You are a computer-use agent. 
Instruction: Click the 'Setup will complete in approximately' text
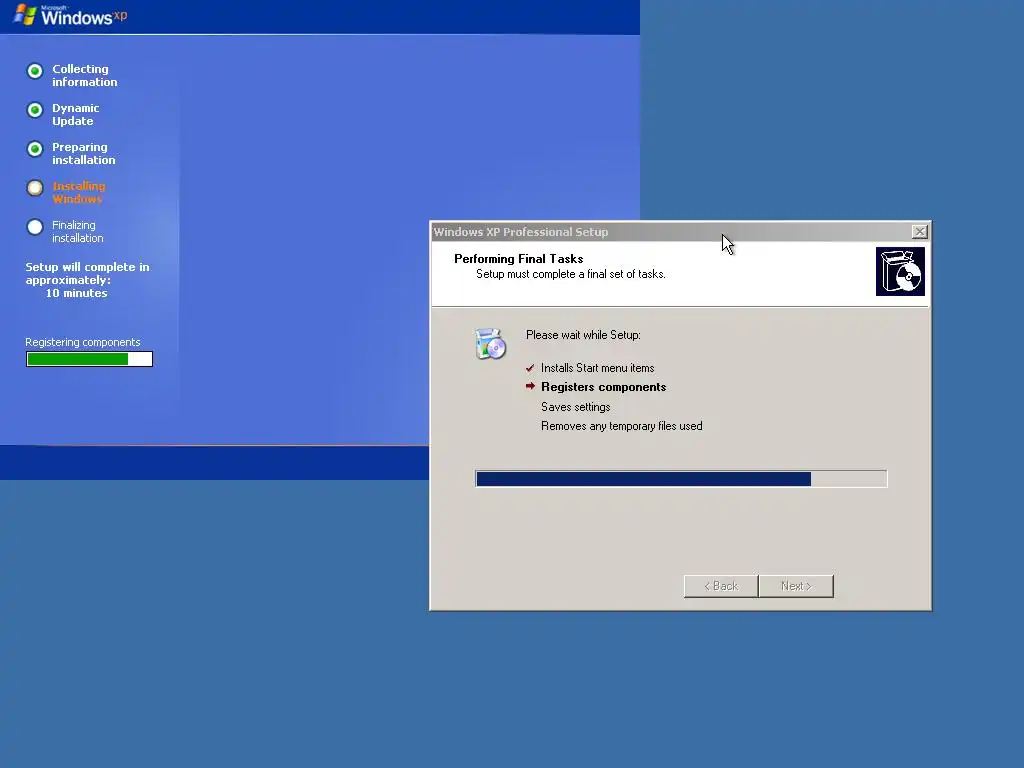coord(88,274)
